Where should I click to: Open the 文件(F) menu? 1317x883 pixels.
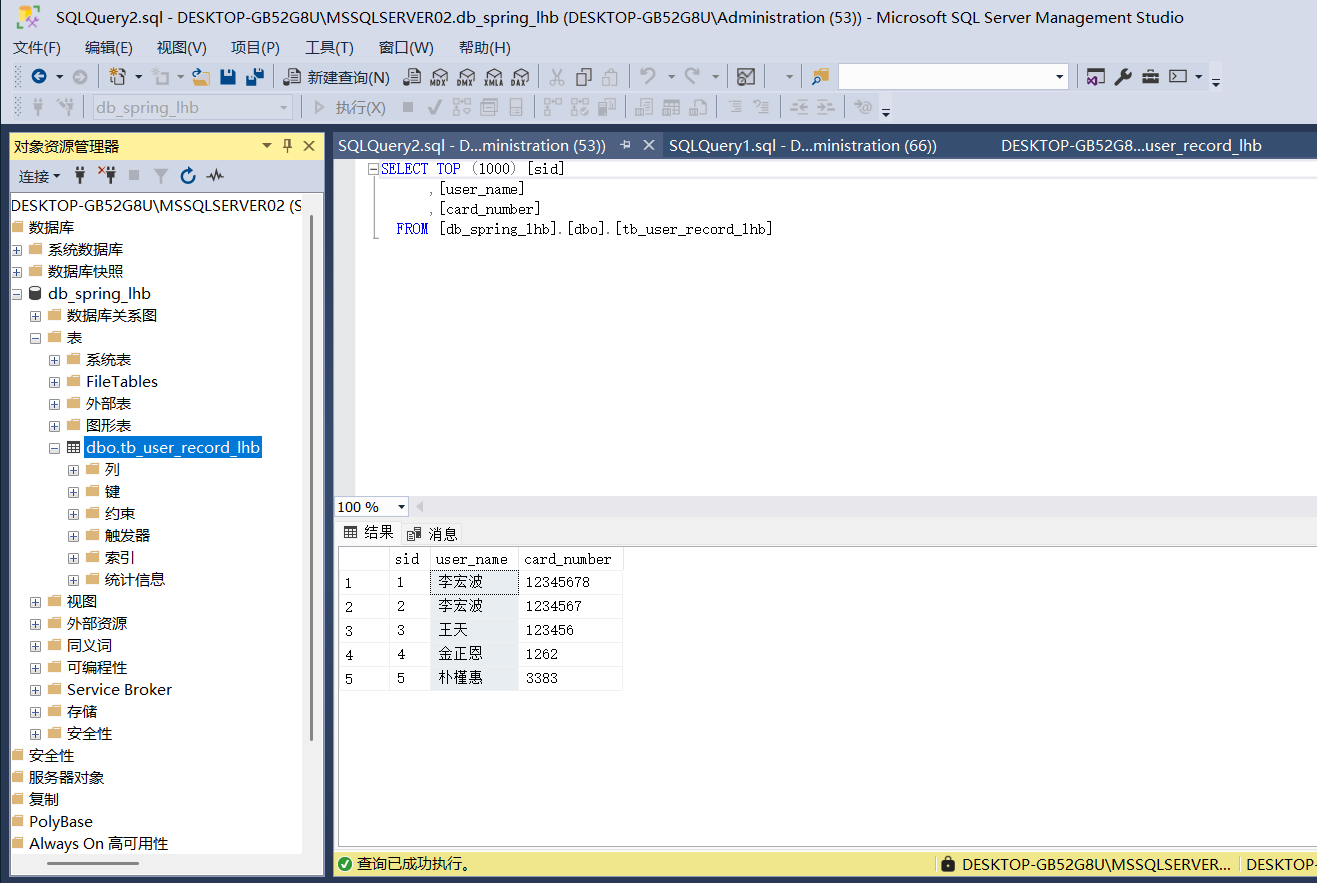(37, 48)
